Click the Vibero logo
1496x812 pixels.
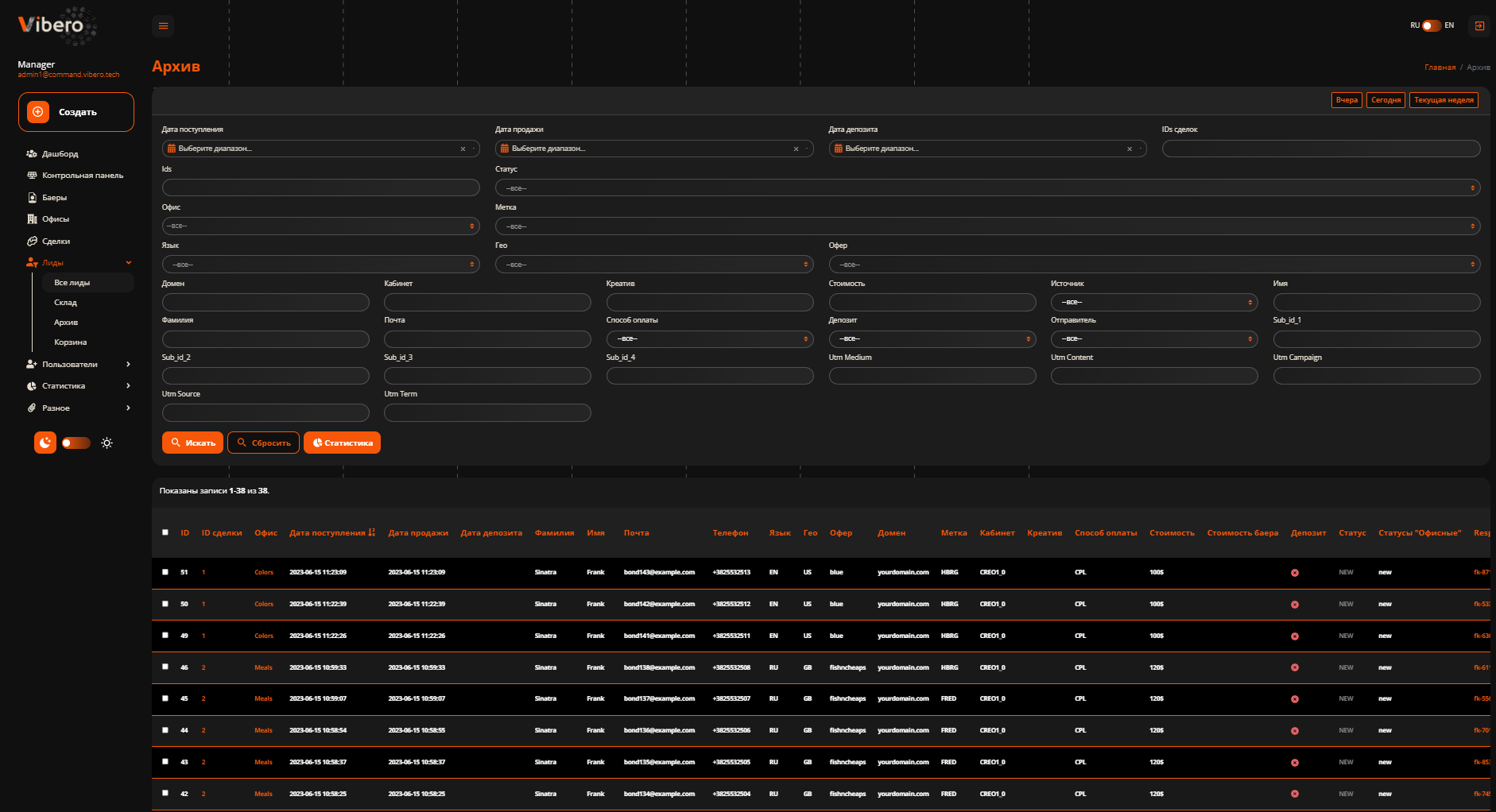click(57, 25)
